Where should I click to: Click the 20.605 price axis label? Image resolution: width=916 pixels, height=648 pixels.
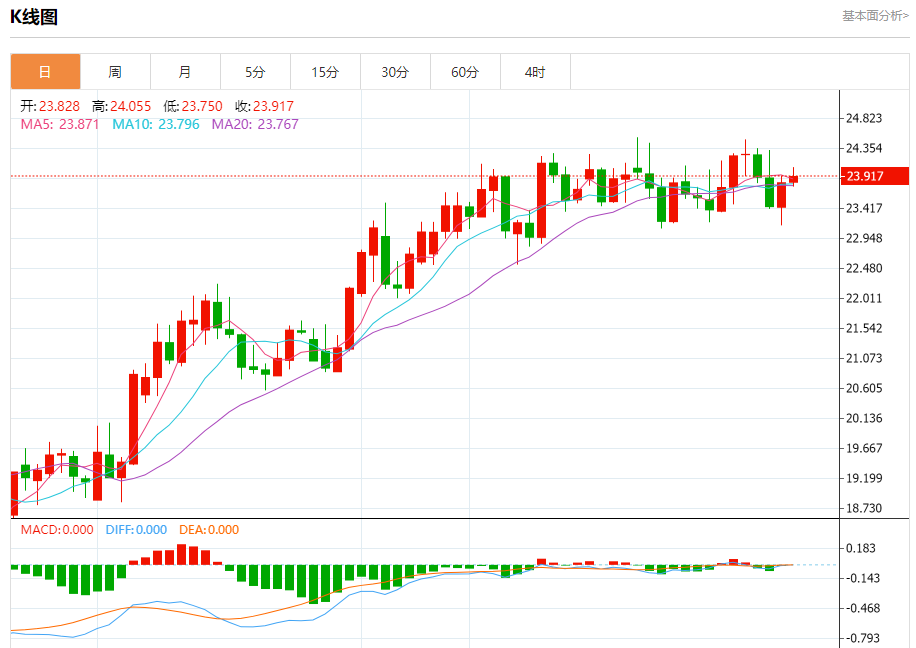[864, 389]
